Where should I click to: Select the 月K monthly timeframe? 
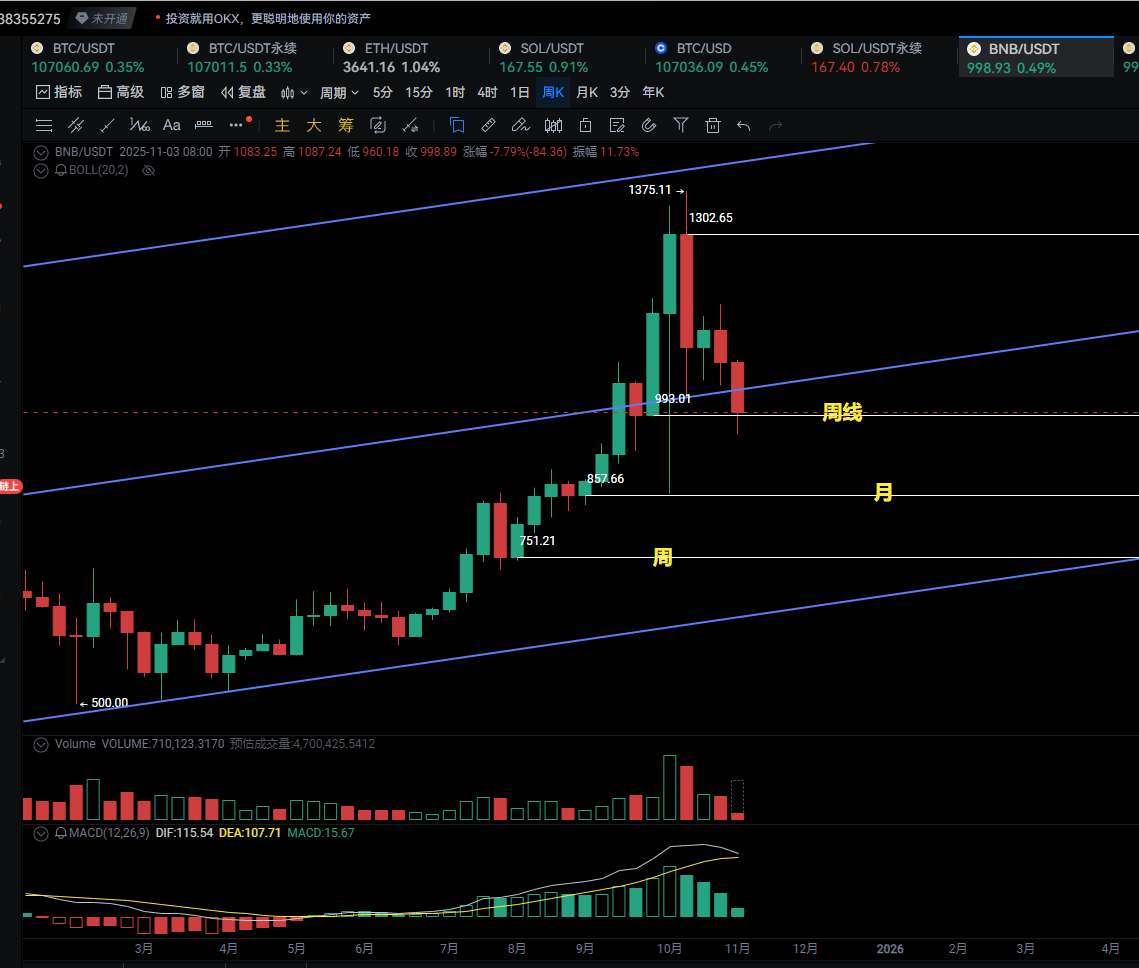pyautogui.click(x=586, y=92)
